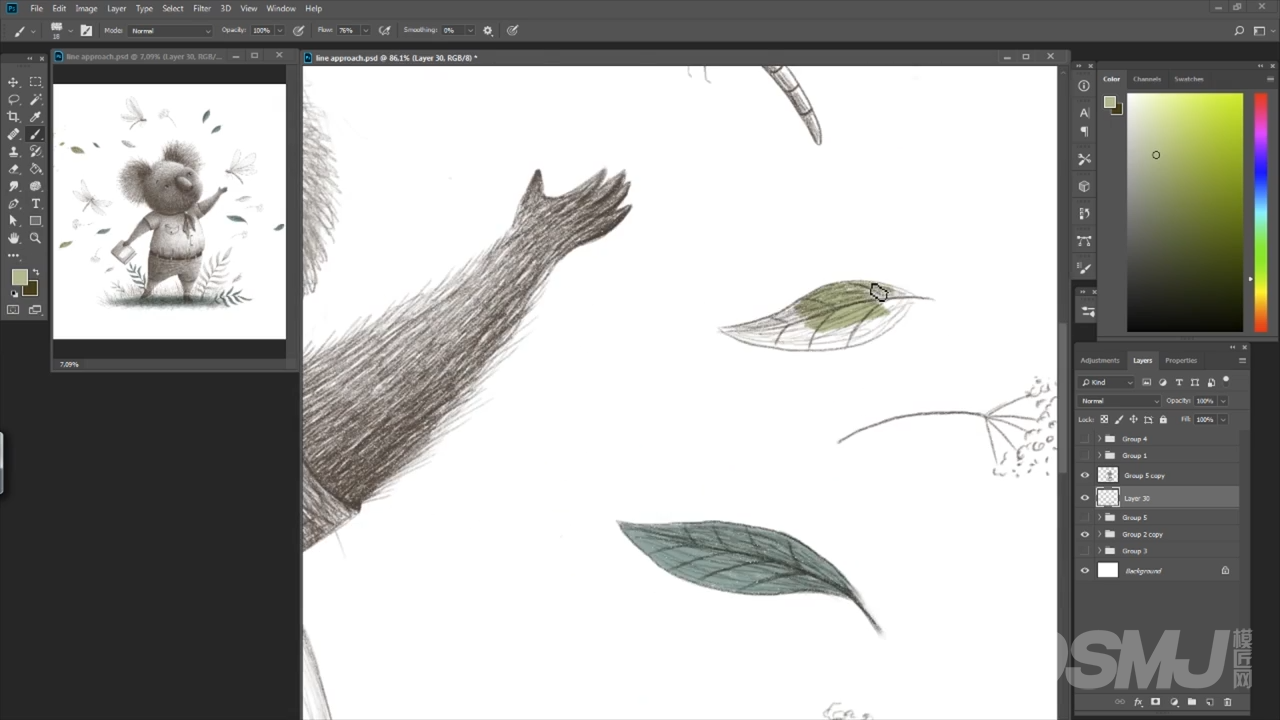
Task: Open the Edit Toolbar three-dots button
Action: [13, 256]
